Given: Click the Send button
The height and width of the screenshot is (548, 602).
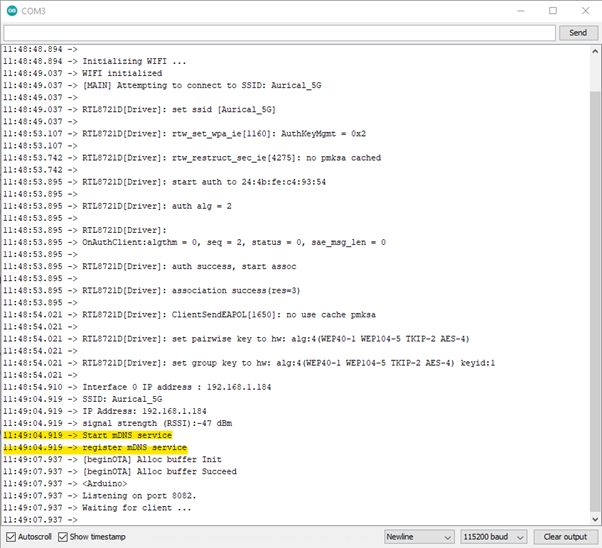Looking at the screenshot, I should coord(578,33).
